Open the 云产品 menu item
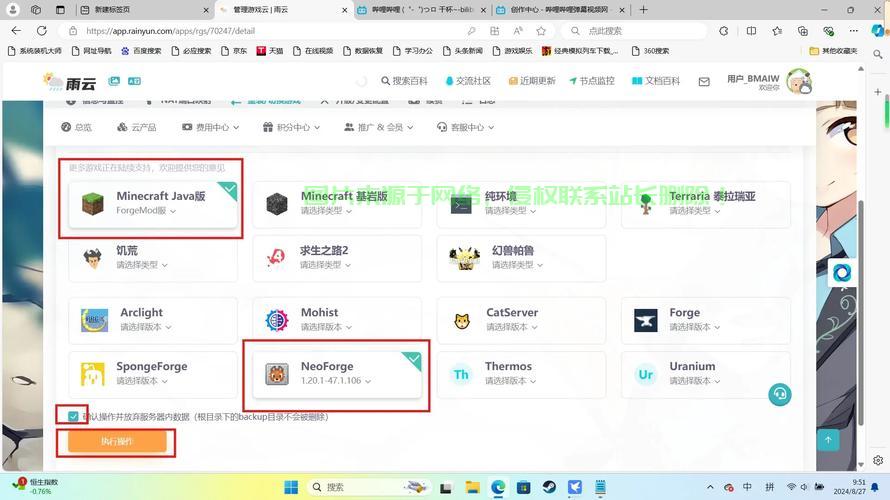This screenshot has height=500, width=890. [136, 127]
